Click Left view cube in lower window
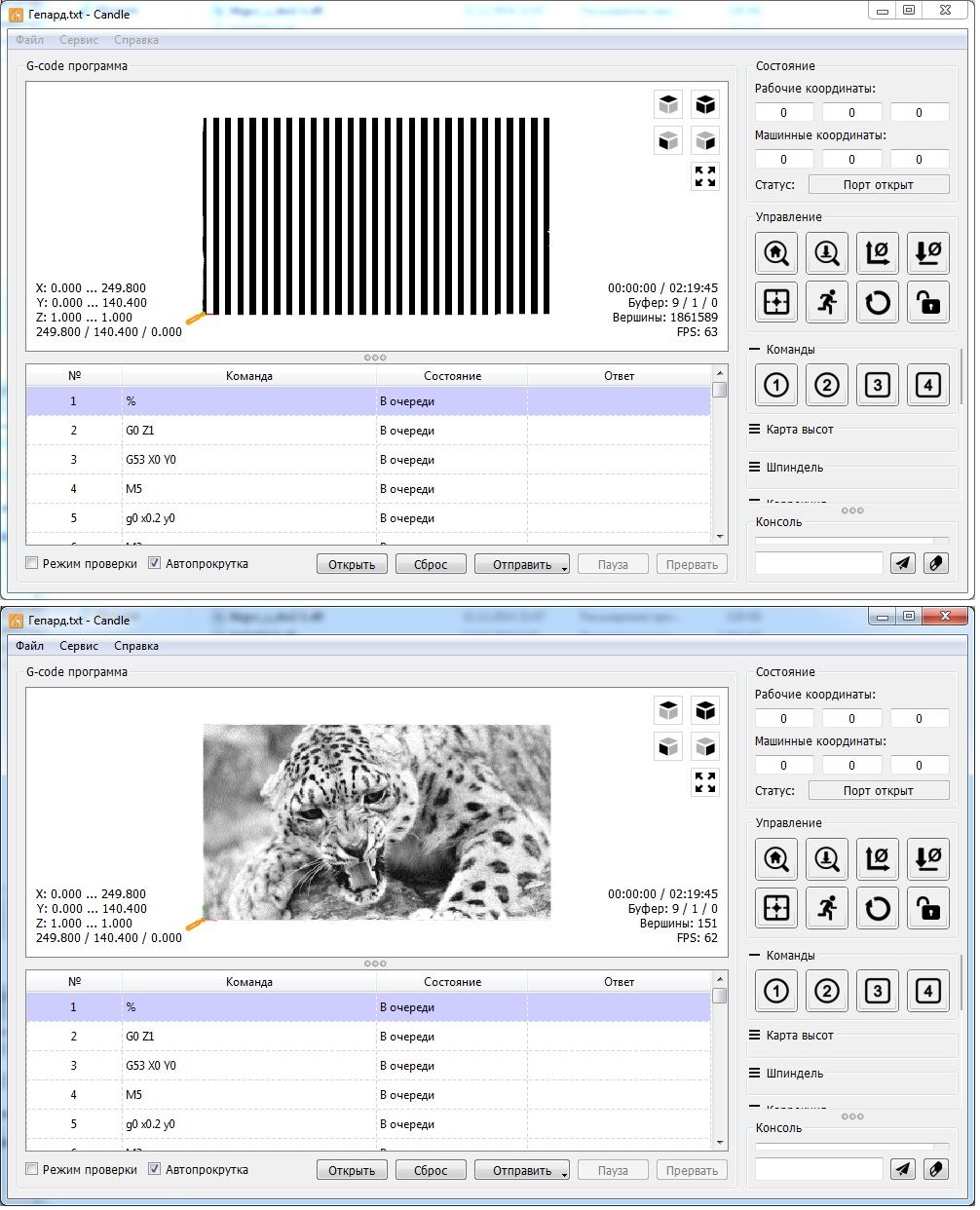 pyautogui.click(x=705, y=746)
